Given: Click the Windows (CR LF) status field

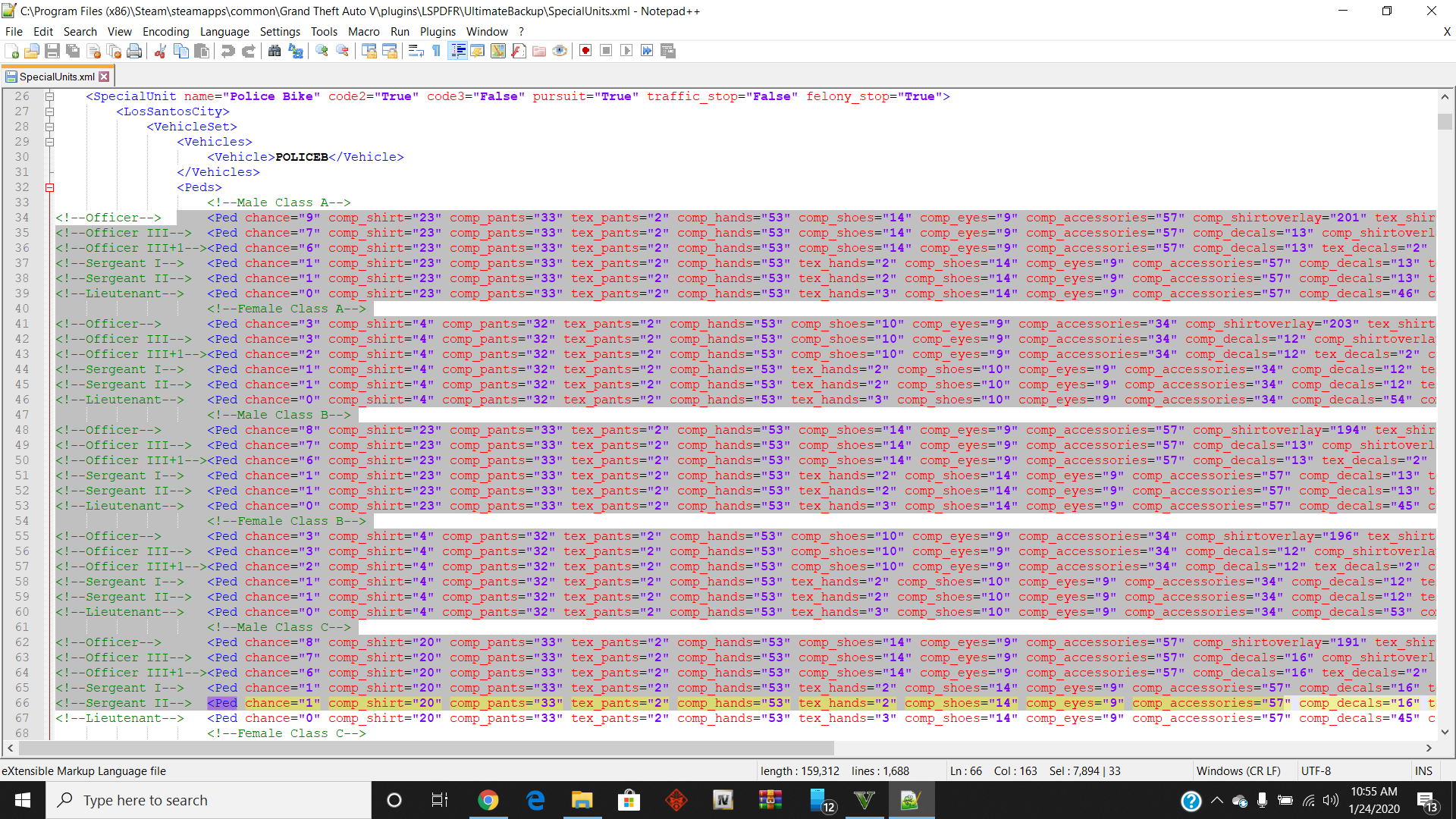Looking at the screenshot, I should click(x=1238, y=770).
